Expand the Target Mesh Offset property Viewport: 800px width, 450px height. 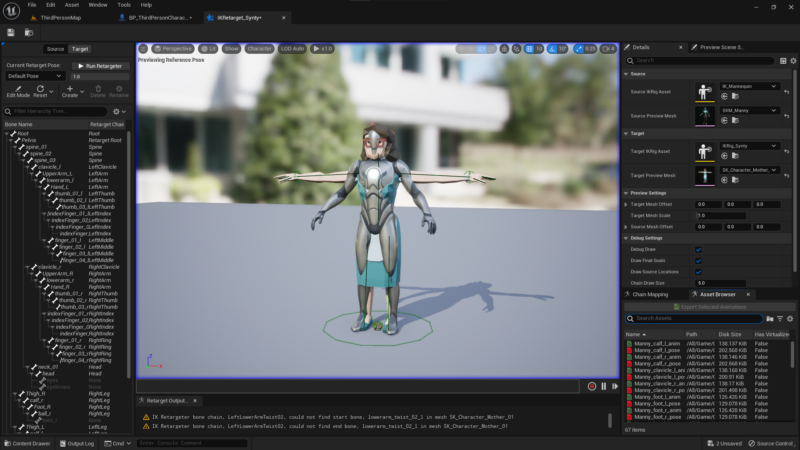point(626,205)
